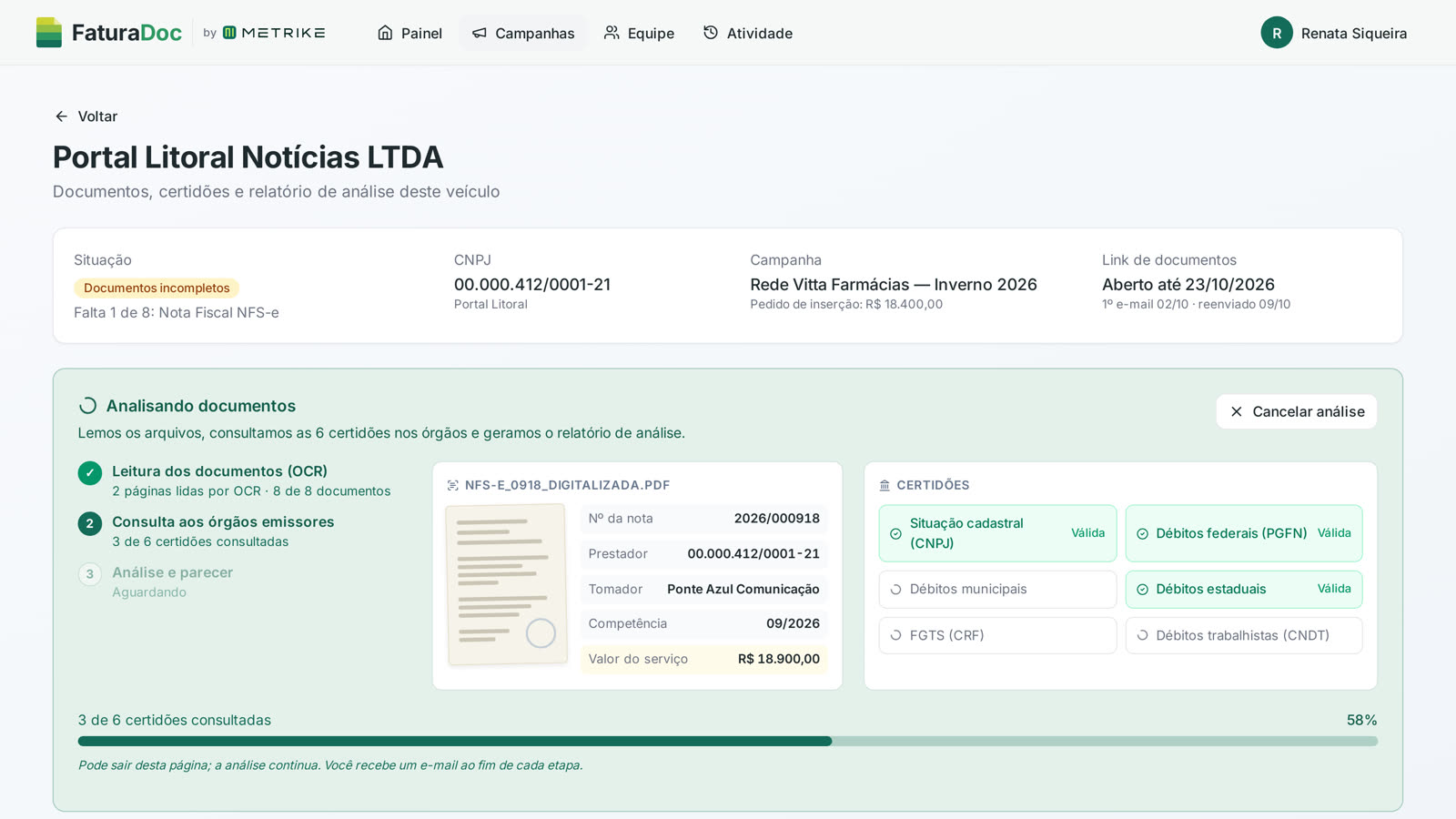Click the analysis progress bar

[728, 742]
